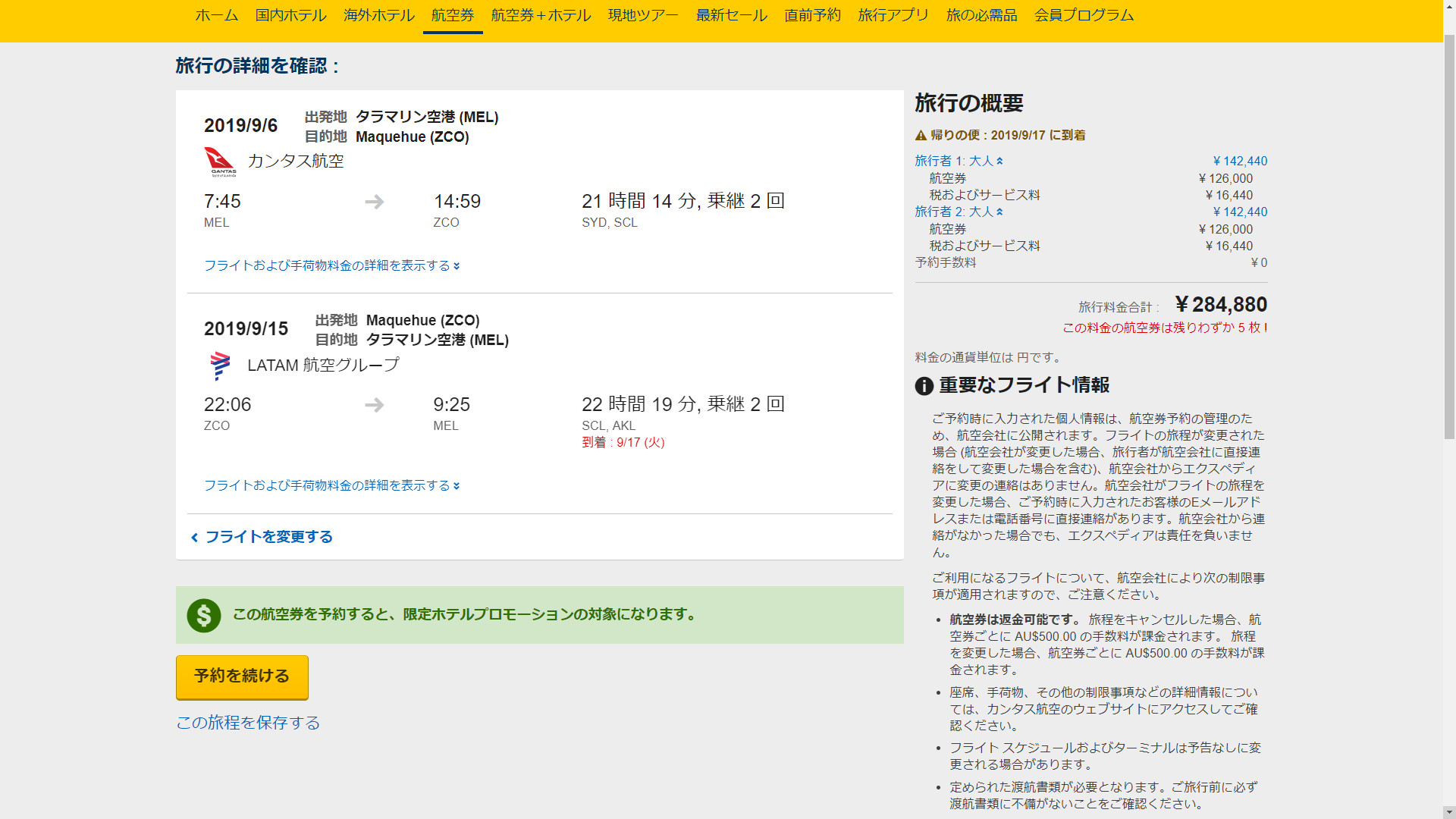Click the outbound flight arrow icon
1456x819 pixels.
coord(374,202)
